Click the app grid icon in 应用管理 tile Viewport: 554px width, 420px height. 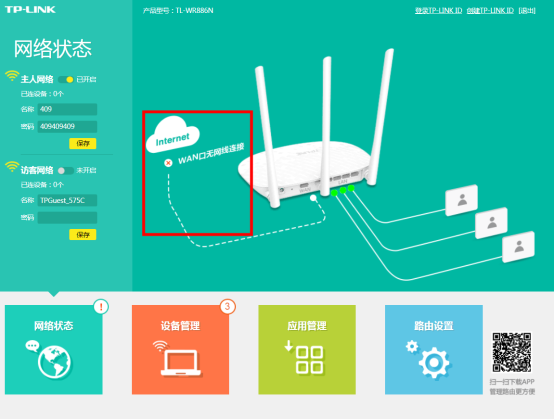[305, 357]
